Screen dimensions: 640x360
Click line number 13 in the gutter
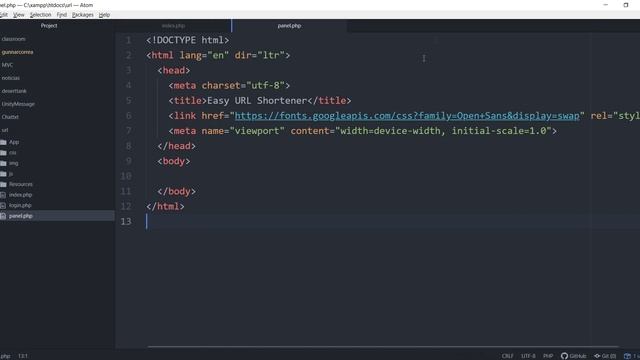(x=126, y=222)
